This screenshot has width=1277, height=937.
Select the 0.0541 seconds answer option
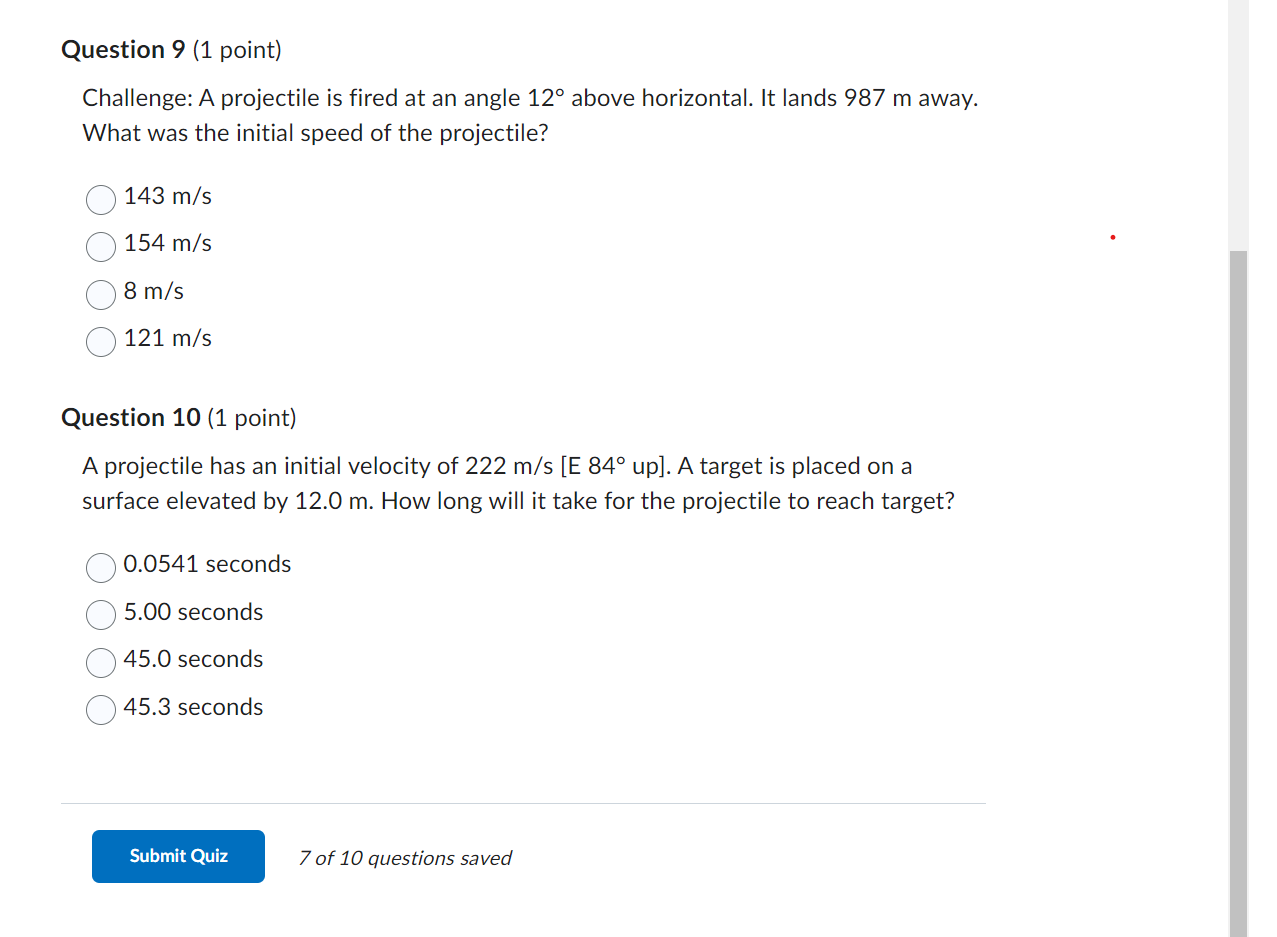pos(100,568)
